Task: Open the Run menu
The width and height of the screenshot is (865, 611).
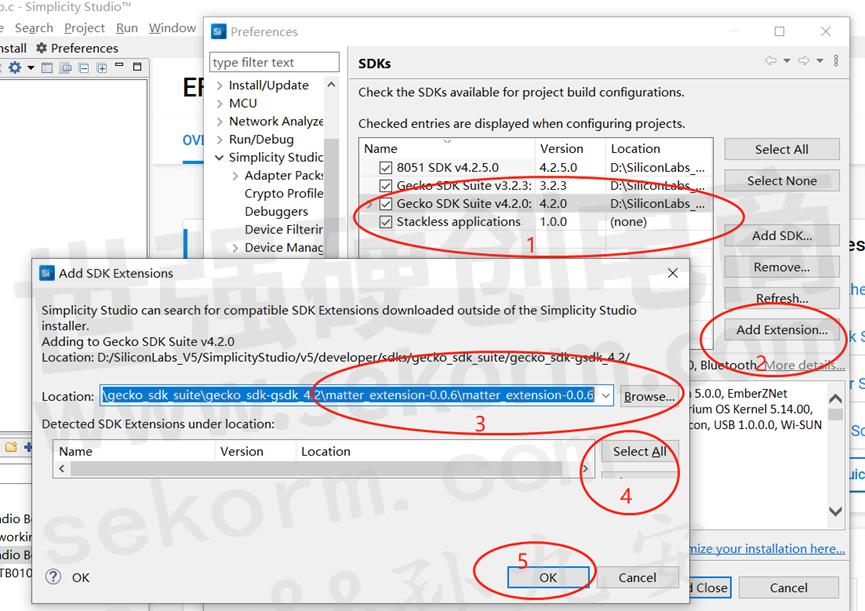Action: (127, 28)
